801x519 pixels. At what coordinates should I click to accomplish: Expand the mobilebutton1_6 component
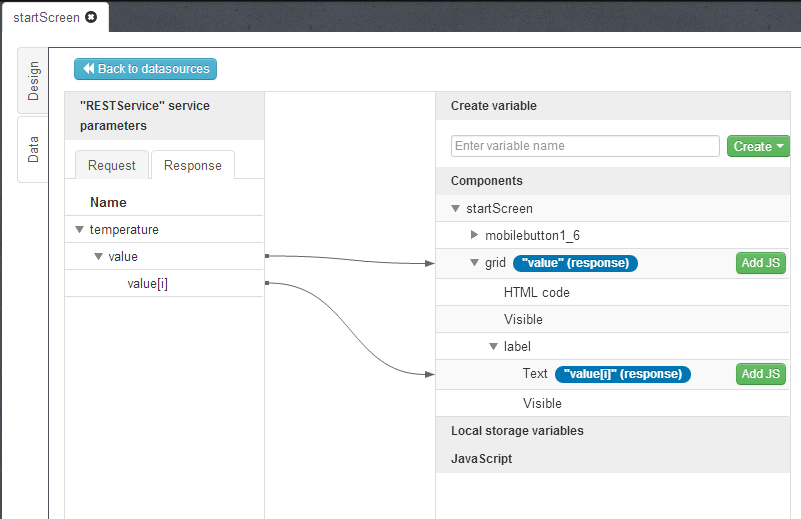(475, 236)
